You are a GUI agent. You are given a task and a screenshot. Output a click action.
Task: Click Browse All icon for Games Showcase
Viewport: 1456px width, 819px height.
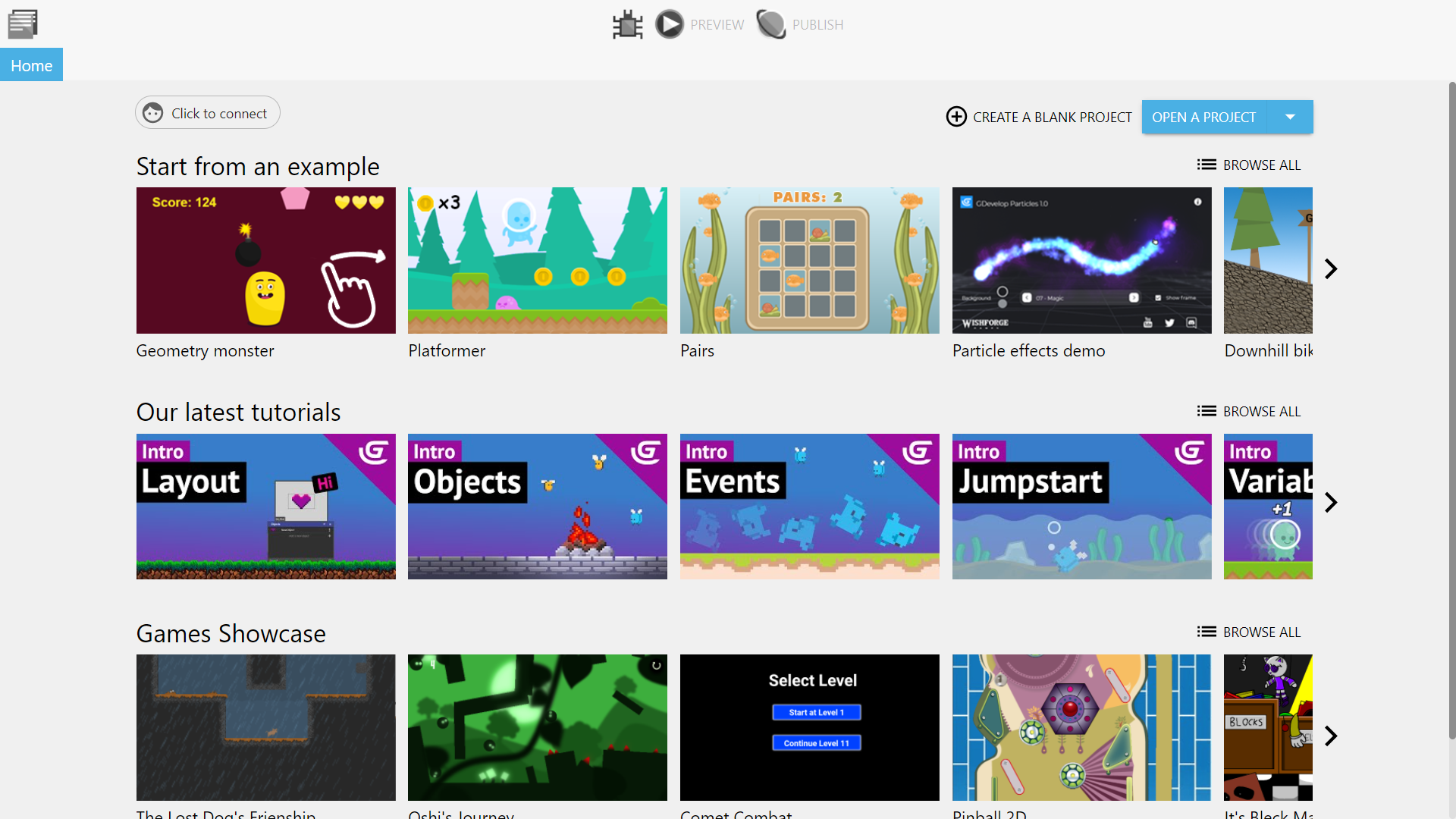1206,631
